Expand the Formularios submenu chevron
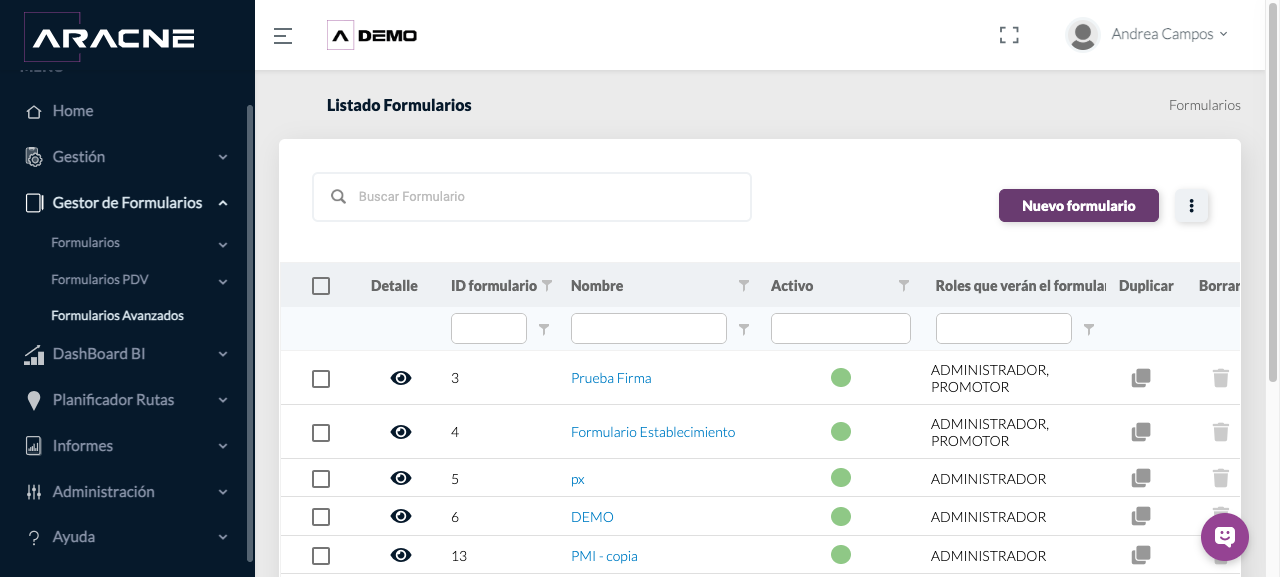 click(x=223, y=244)
